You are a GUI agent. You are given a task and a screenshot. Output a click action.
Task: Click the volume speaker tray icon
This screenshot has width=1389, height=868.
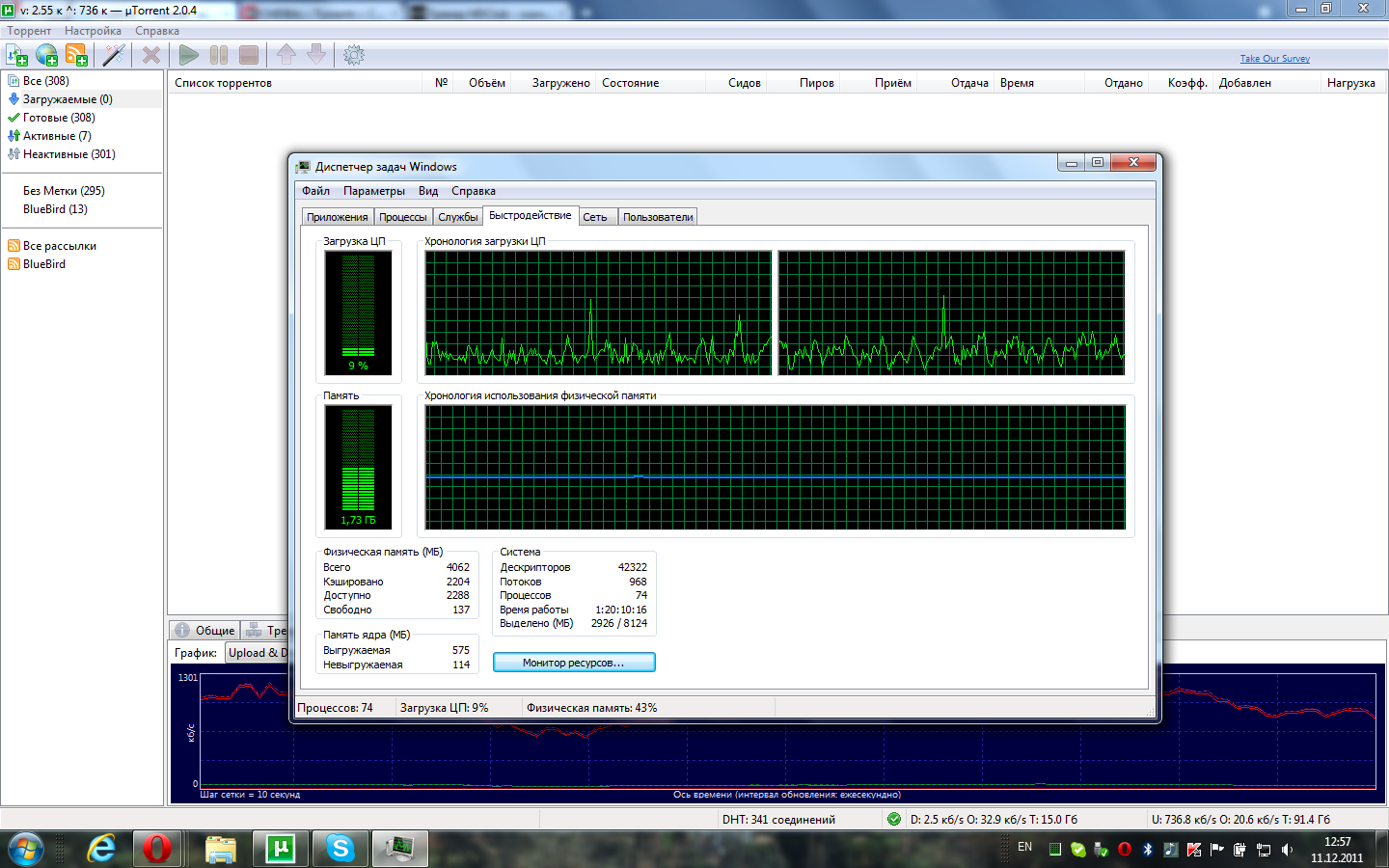(x=1287, y=850)
